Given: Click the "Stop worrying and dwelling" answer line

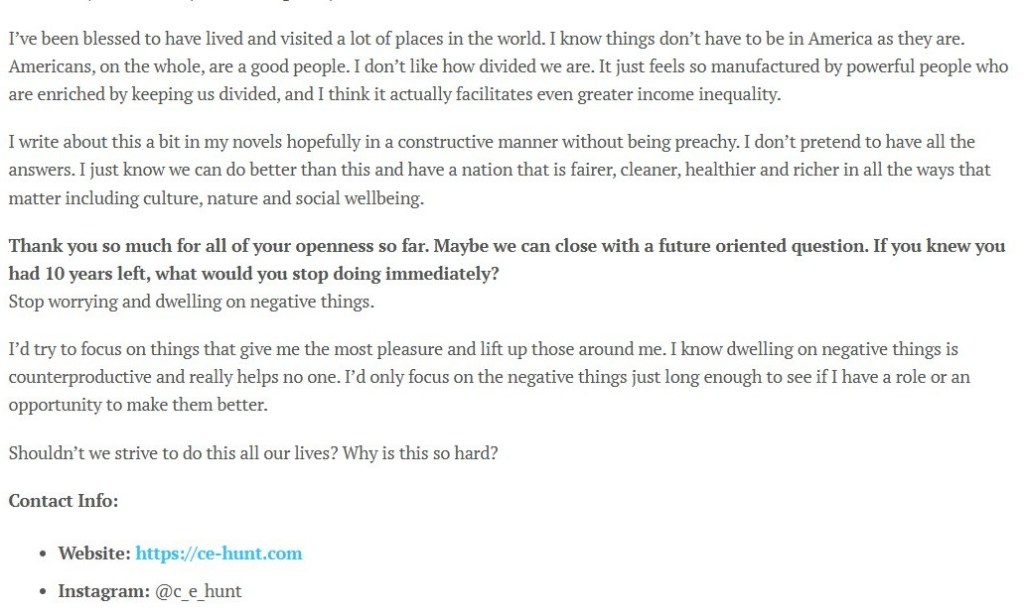Looking at the screenshot, I should [x=191, y=301].
